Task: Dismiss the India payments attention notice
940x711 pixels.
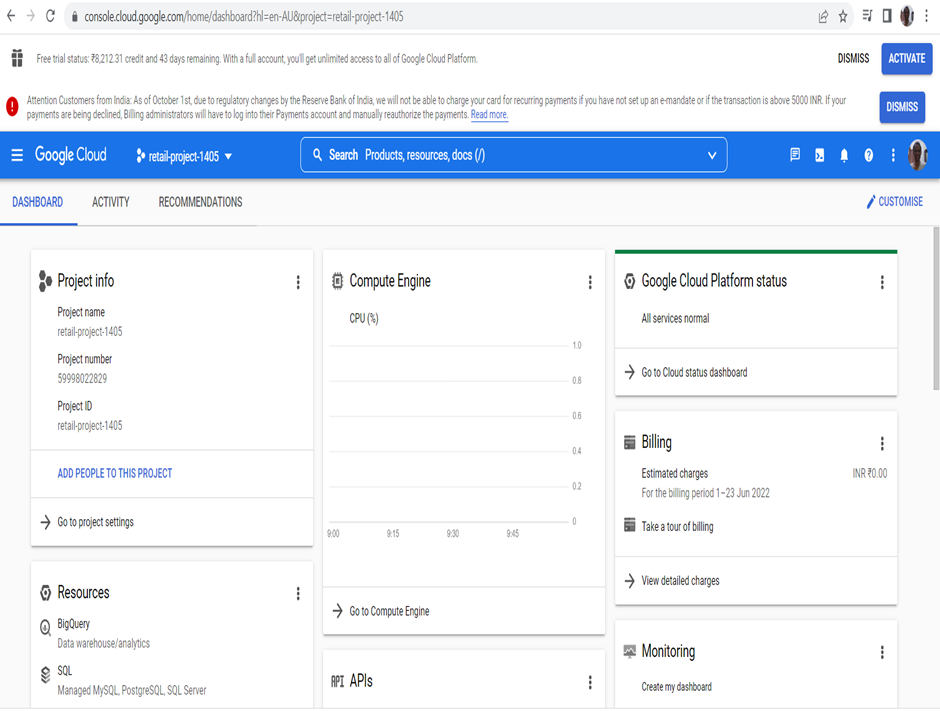Action: coord(902,107)
